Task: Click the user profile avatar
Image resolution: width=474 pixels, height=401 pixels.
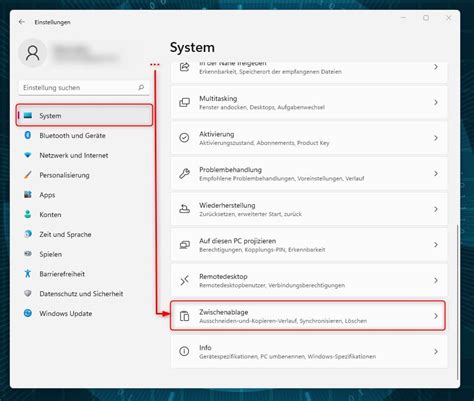Action: (x=32, y=53)
